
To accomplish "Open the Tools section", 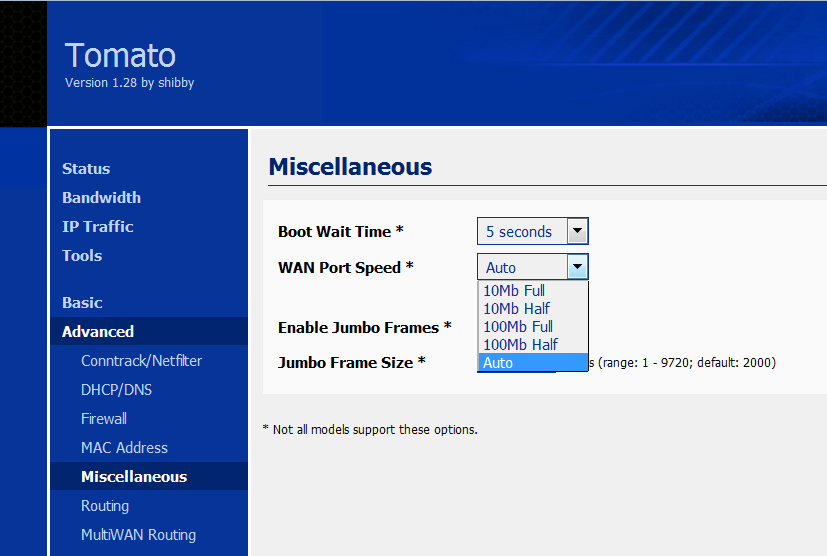I will click(x=82, y=256).
